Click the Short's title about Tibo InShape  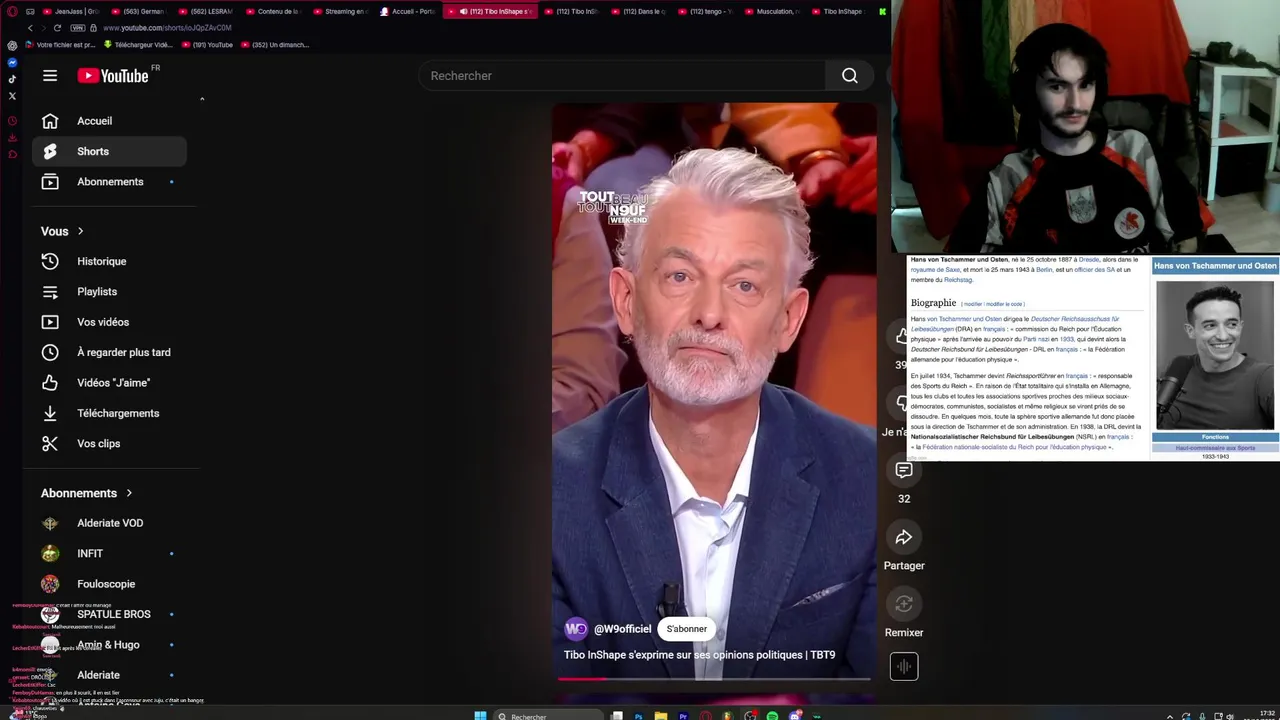coord(699,655)
